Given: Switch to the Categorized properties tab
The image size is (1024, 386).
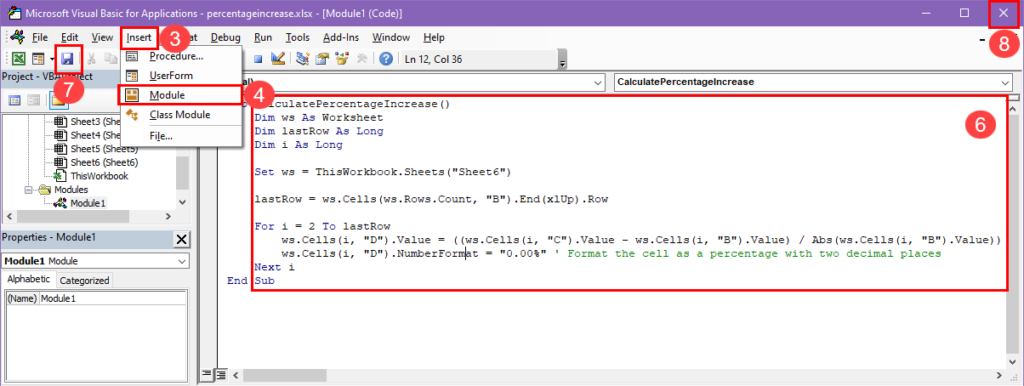Looking at the screenshot, I should point(84,280).
